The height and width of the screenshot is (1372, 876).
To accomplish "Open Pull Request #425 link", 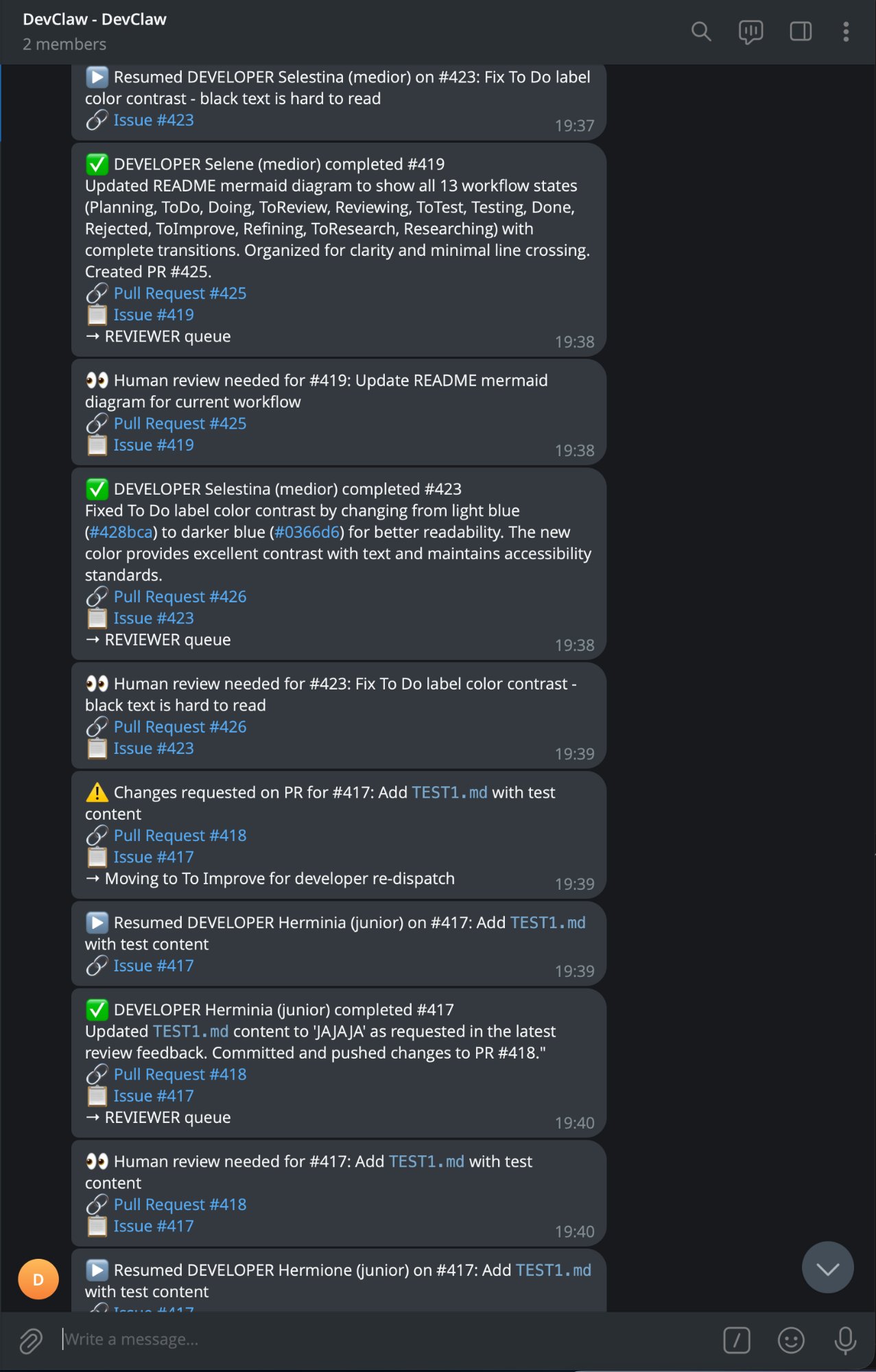I will [180, 293].
